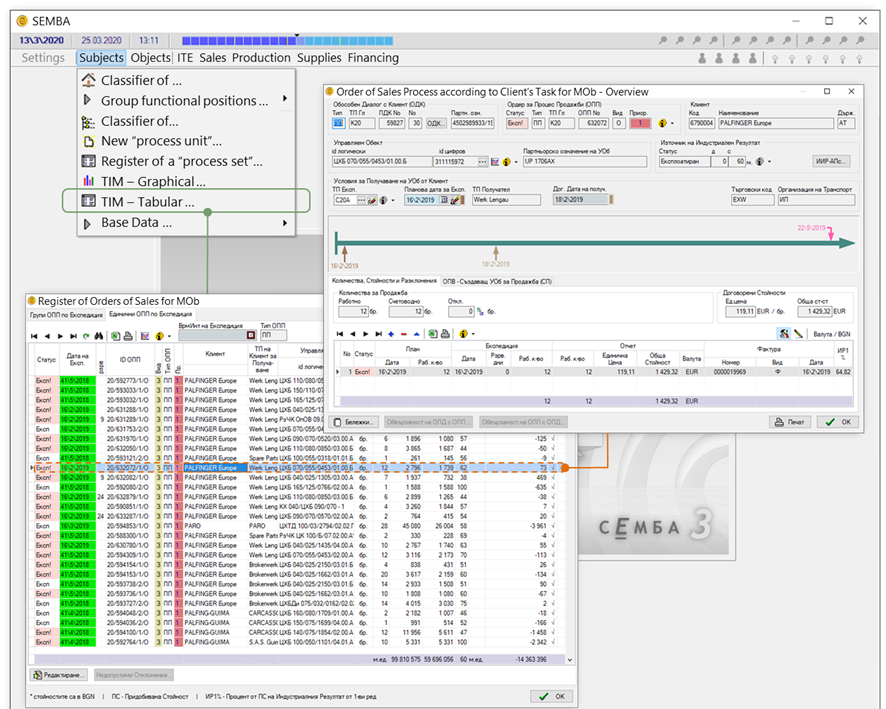Click highlighted tools icon near Валута / BGN

pyautogui.click(x=784, y=334)
